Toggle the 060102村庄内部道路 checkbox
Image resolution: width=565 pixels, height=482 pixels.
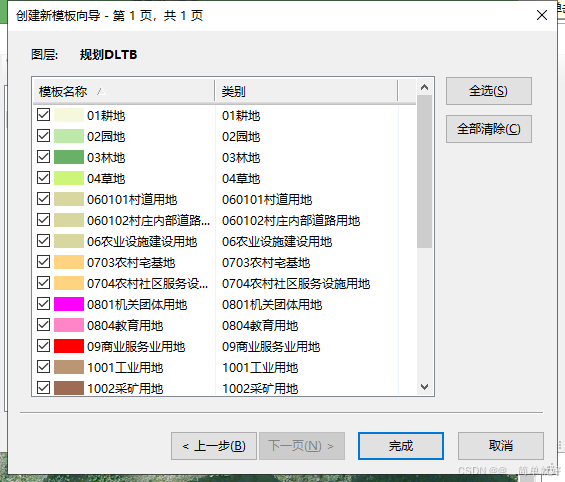(x=44, y=220)
